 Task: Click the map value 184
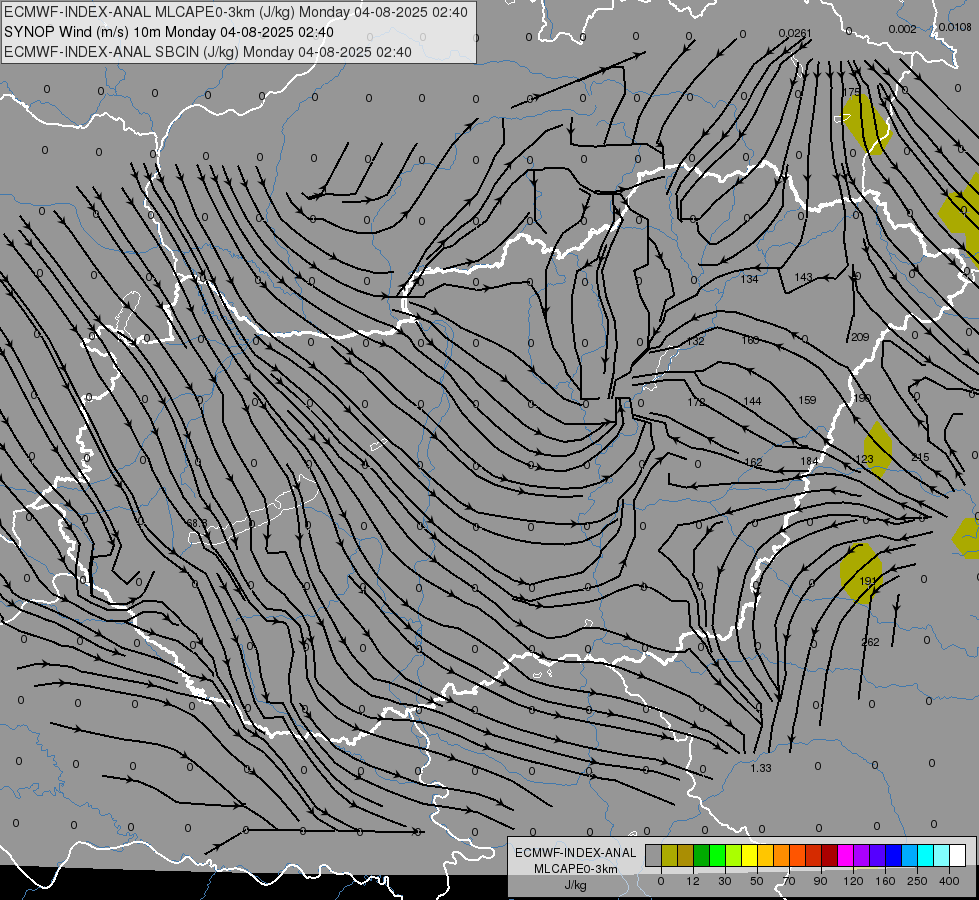[x=809, y=461]
